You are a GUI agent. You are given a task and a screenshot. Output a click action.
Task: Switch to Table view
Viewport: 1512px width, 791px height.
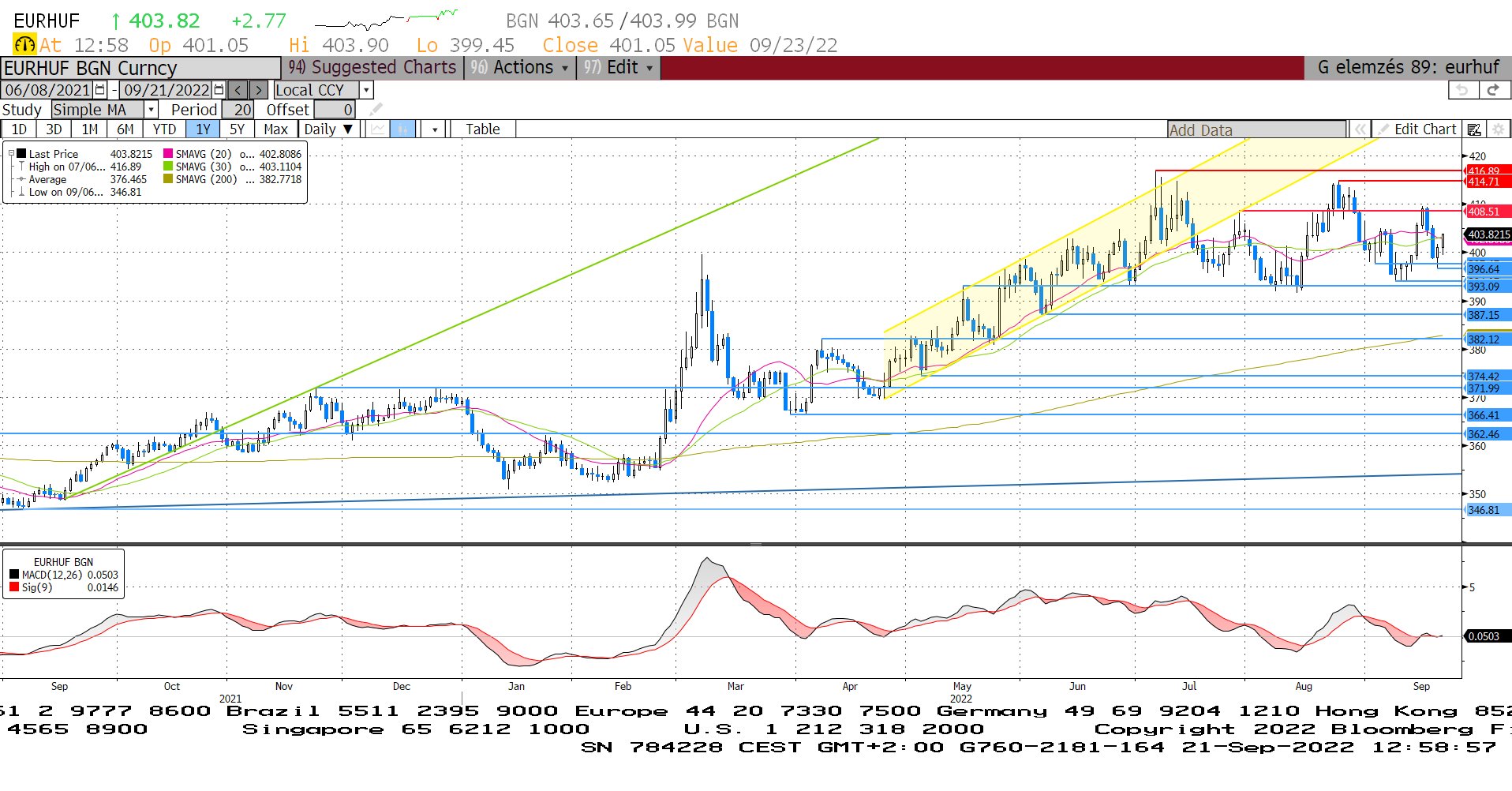coord(482,129)
